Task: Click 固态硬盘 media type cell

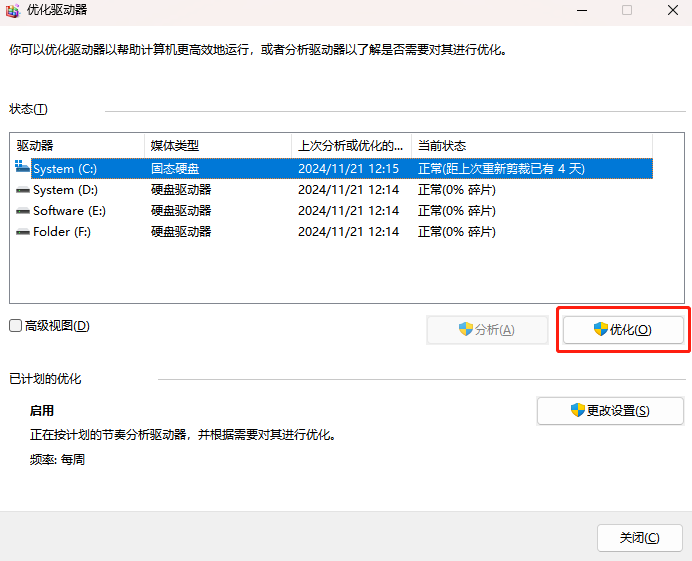Action: tap(175, 169)
